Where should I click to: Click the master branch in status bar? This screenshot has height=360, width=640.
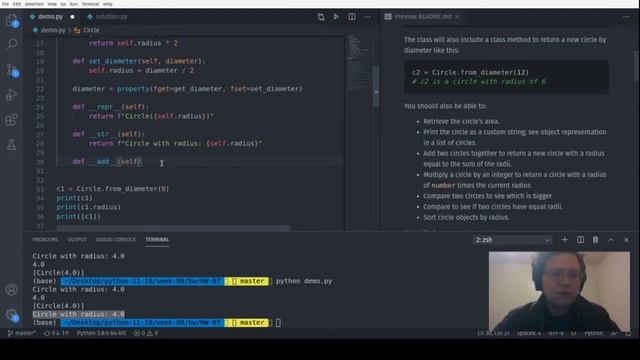(x=22, y=333)
